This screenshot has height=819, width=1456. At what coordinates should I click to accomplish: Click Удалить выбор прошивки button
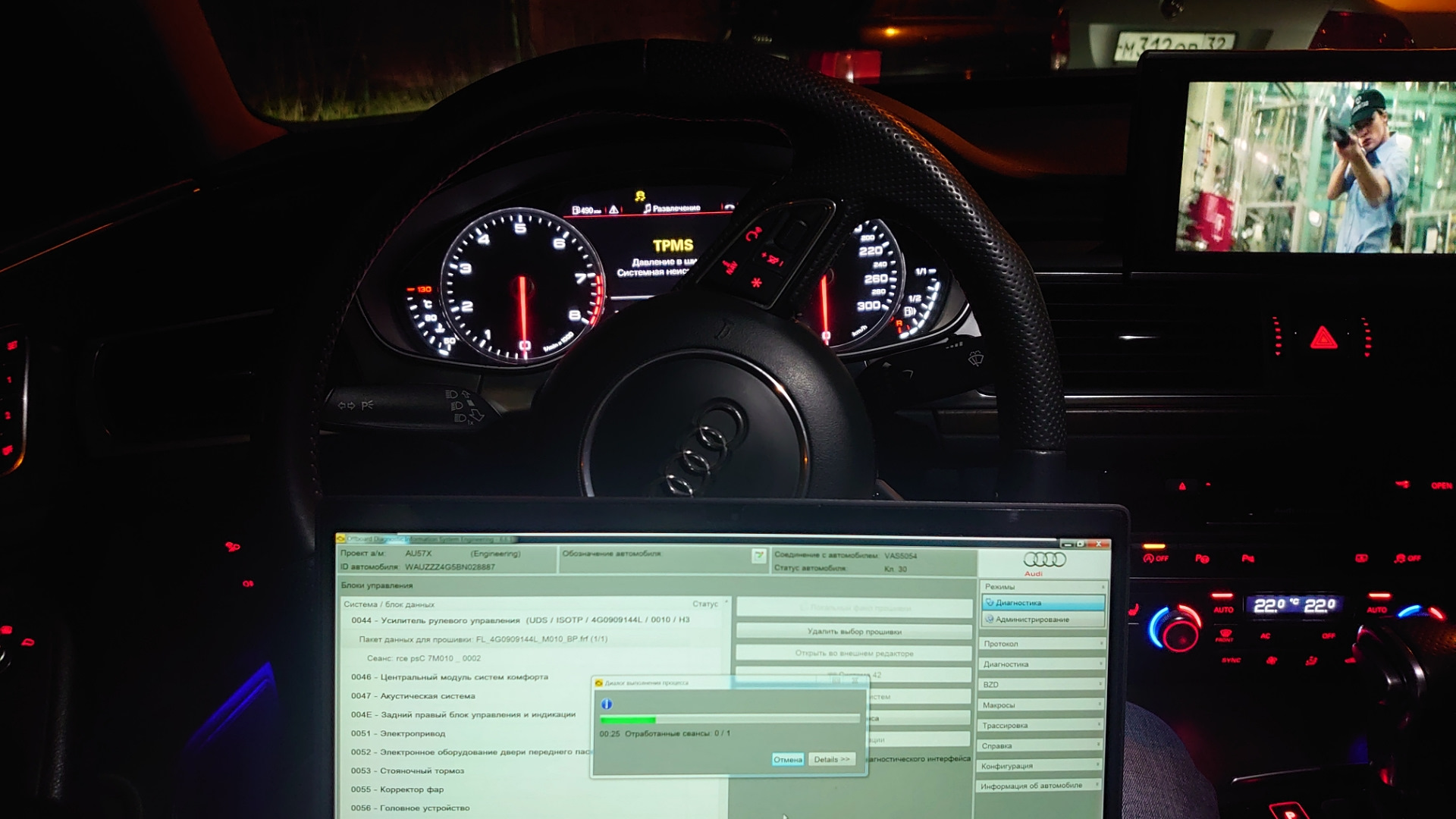[x=854, y=632]
